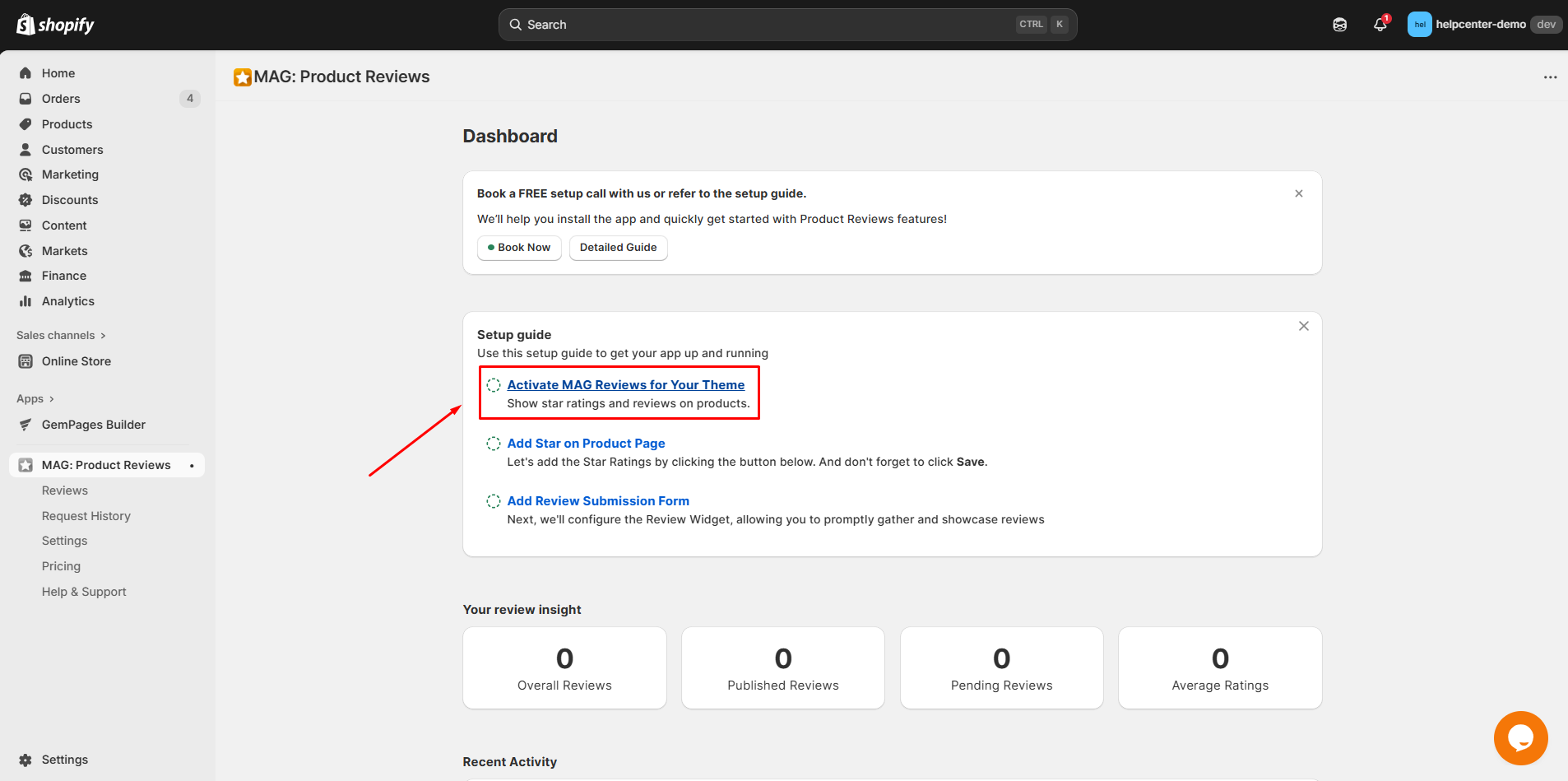Image resolution: width=1568 pixels, height=781 pixels.
Task: Click the Analytics bar chart icon
Action: click(26, 301)
